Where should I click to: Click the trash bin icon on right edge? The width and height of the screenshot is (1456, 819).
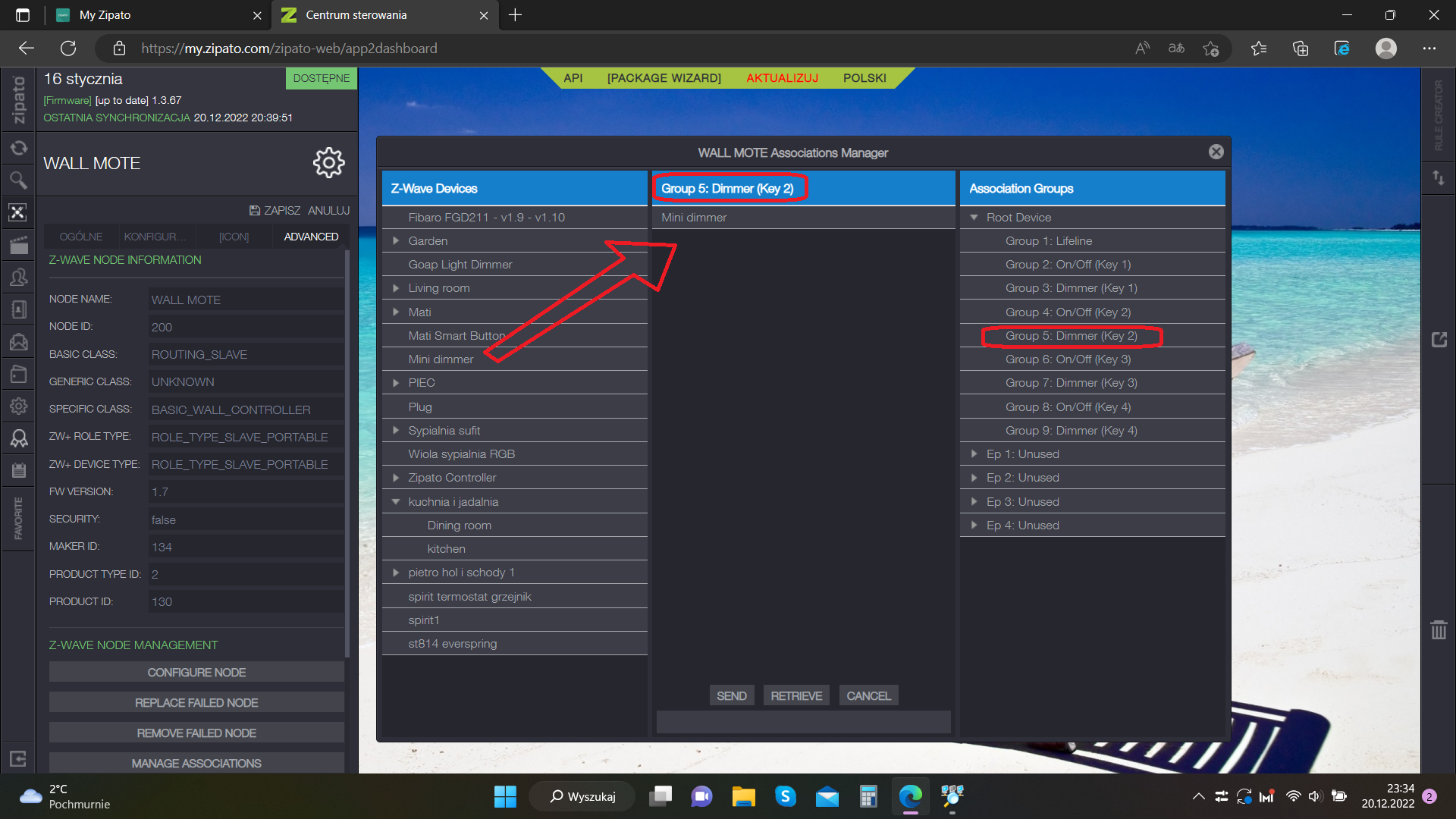point(1439,629)
